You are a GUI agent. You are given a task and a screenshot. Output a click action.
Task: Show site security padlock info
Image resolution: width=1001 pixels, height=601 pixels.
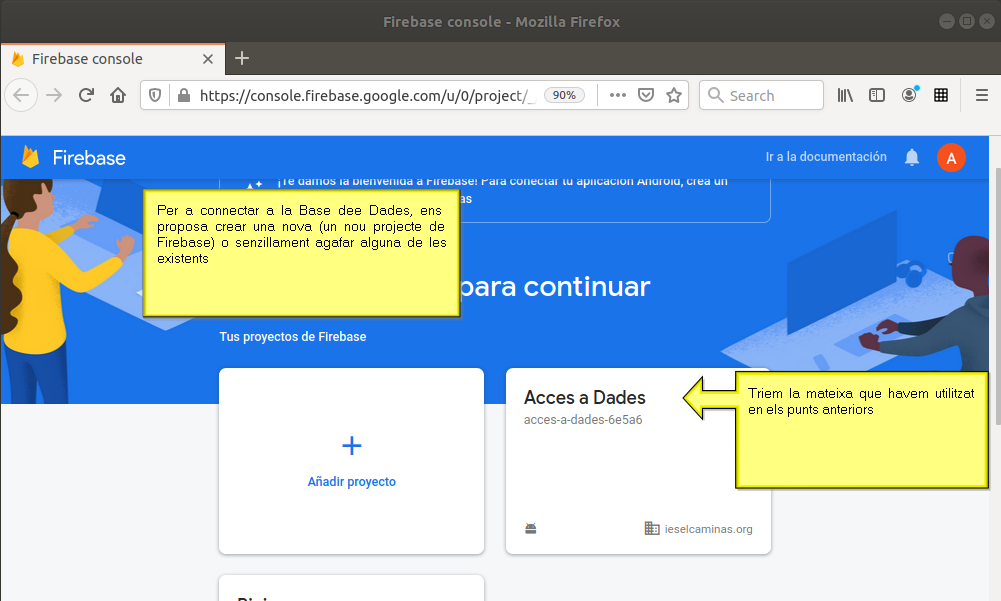click(x=184, y=96)
